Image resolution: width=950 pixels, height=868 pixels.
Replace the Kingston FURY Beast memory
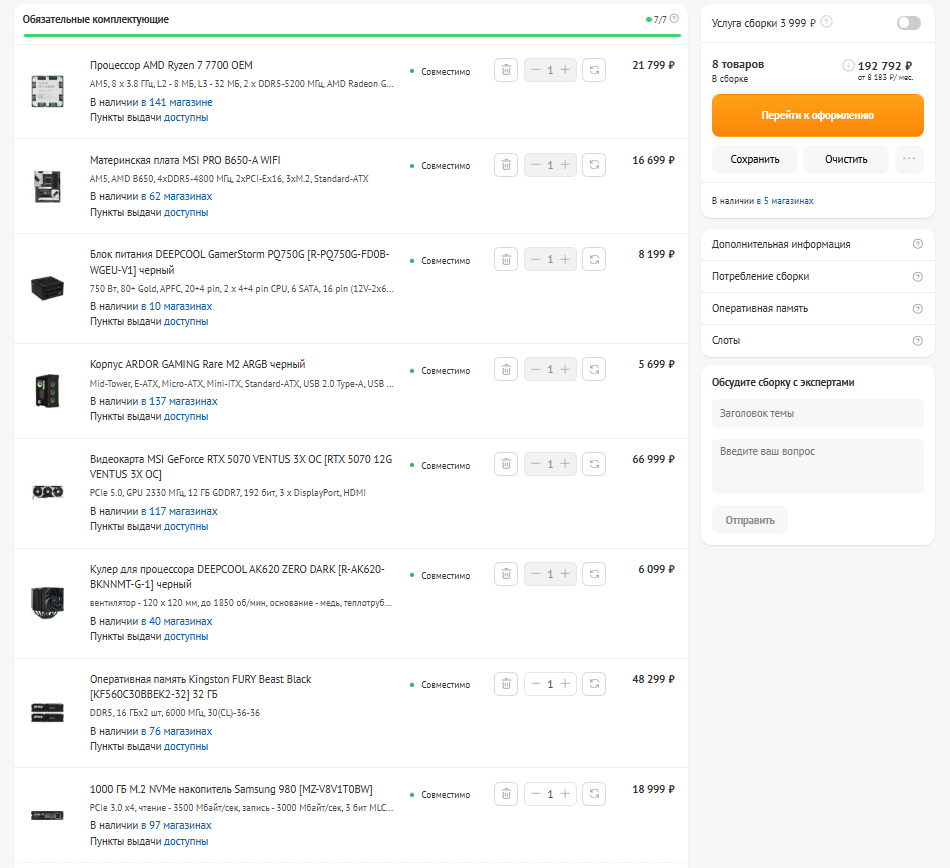pyautogui.click(x=594, y=684)
